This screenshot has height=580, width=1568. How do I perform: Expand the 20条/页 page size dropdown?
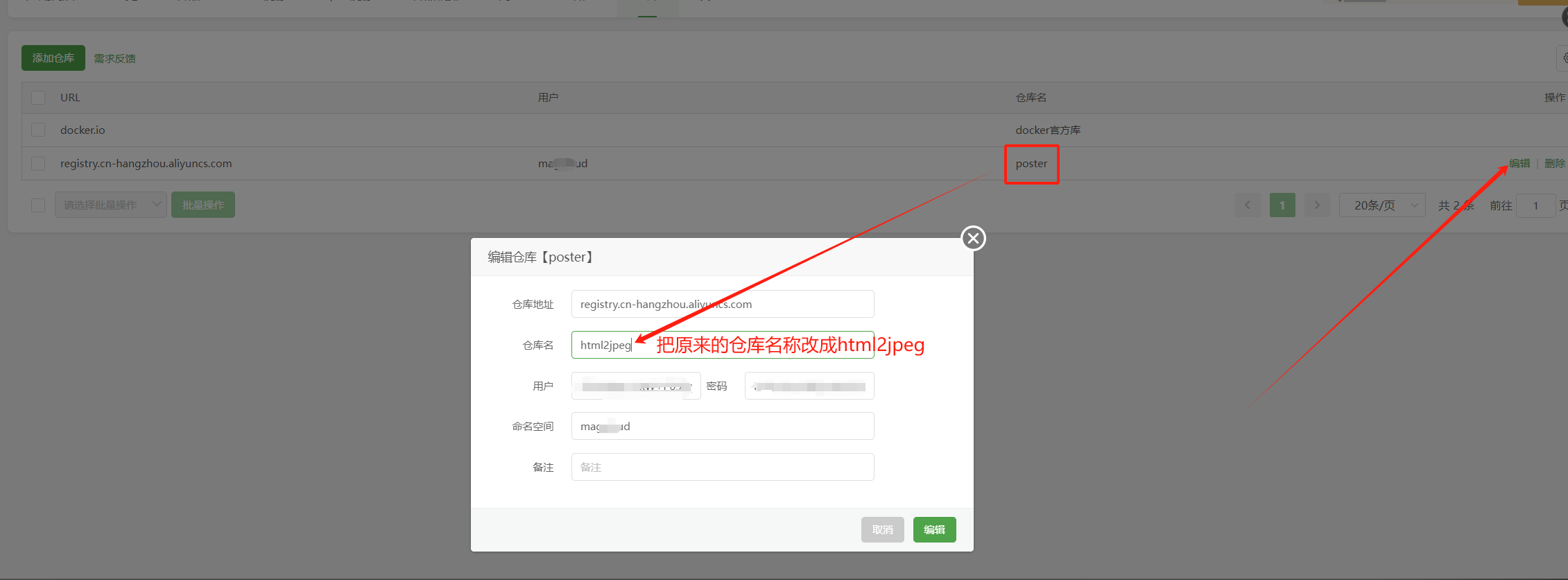pos(1381,205)
